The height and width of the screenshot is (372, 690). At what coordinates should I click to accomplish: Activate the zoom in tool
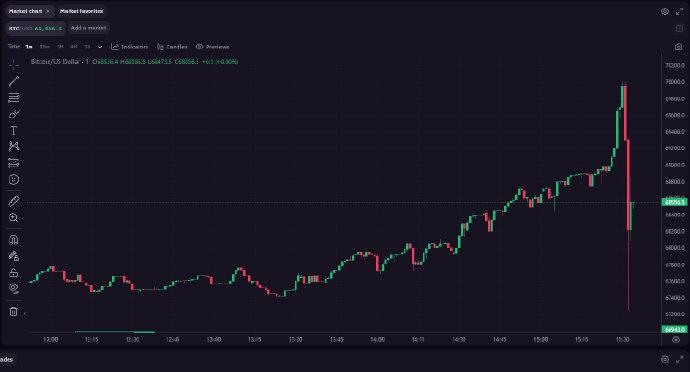click(x=14, y=218)
